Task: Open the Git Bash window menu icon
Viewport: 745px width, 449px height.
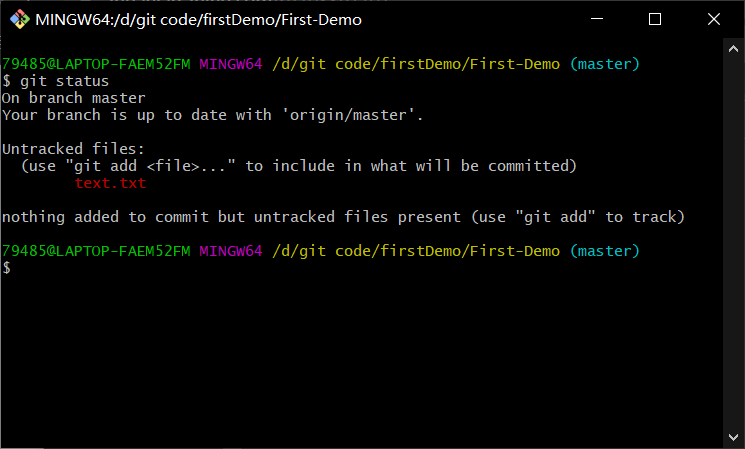Action: 19,19
